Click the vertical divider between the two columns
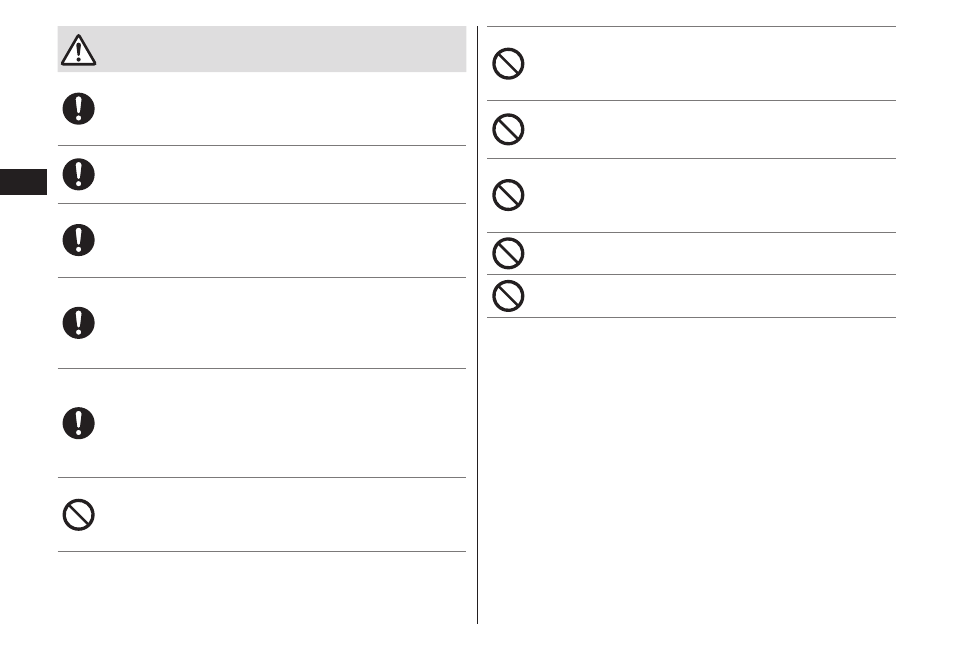The image size is (954, 671). (x=478, y=325)
